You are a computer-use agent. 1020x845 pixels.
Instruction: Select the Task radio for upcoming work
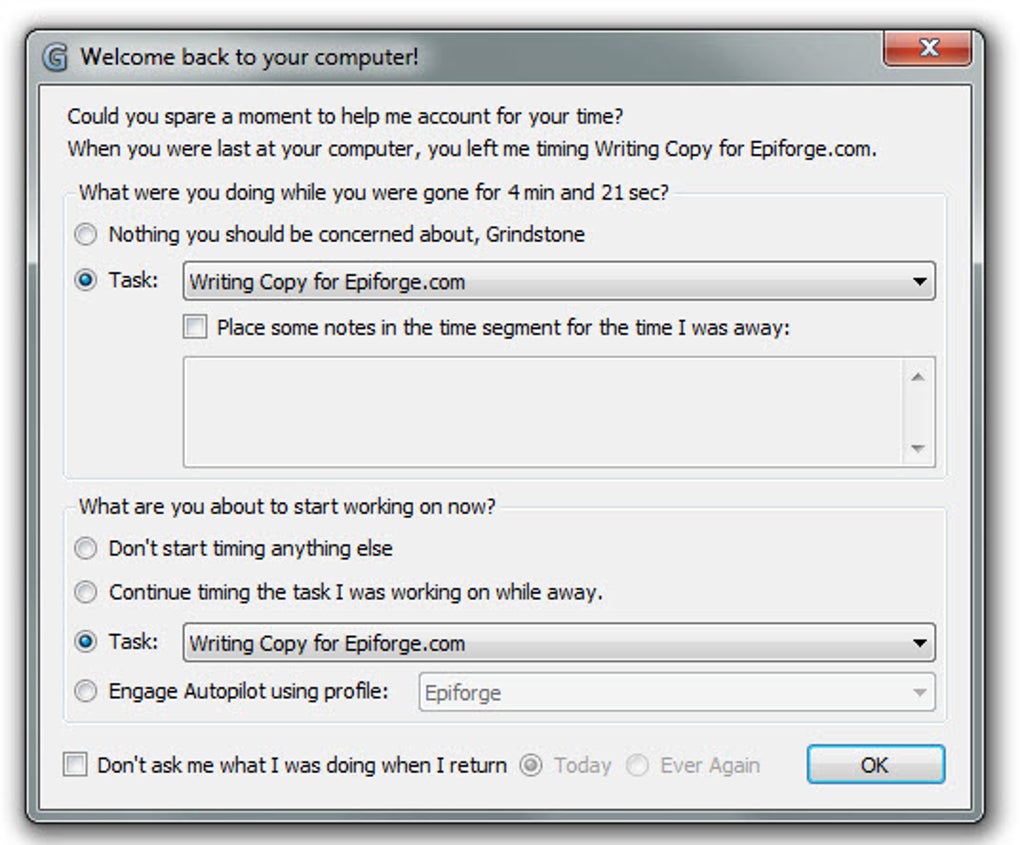point(87,643)
